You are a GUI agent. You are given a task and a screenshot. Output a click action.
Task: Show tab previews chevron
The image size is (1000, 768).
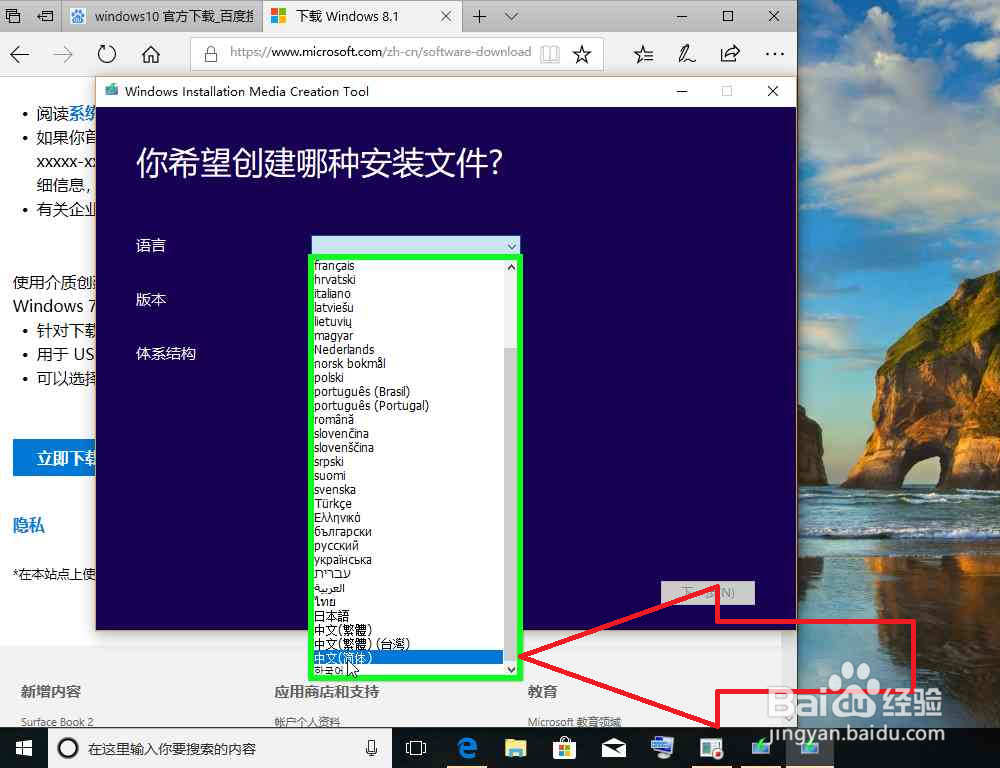point(511,17)
